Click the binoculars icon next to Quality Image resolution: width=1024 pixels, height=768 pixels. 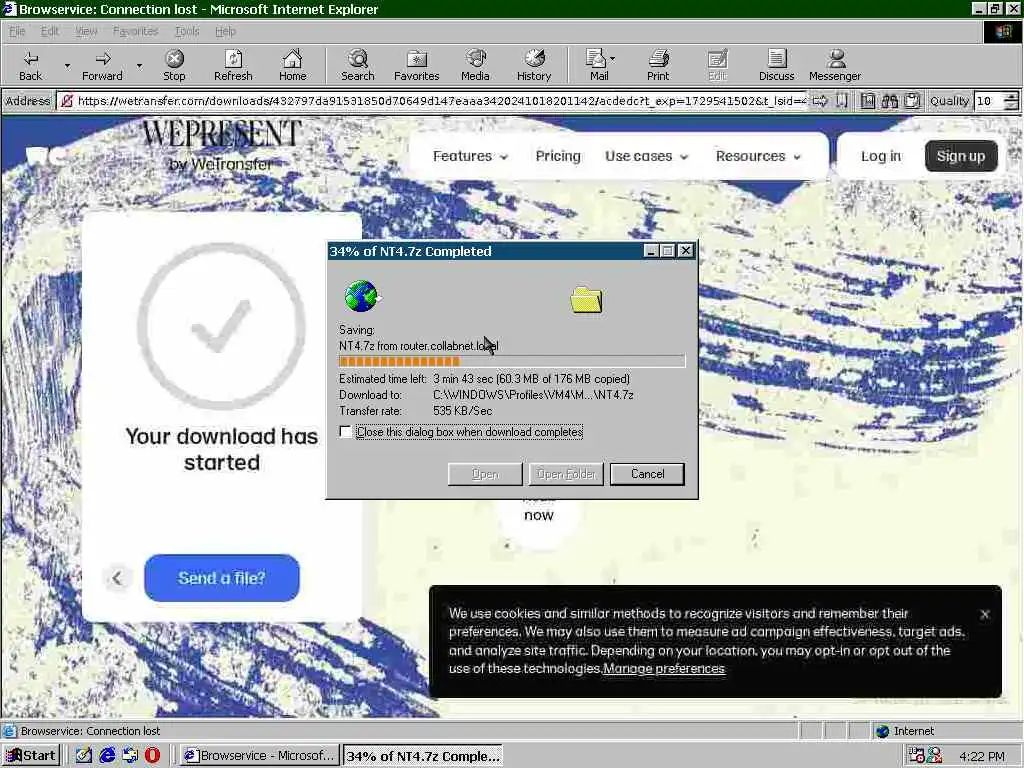(x=889, y=101)
